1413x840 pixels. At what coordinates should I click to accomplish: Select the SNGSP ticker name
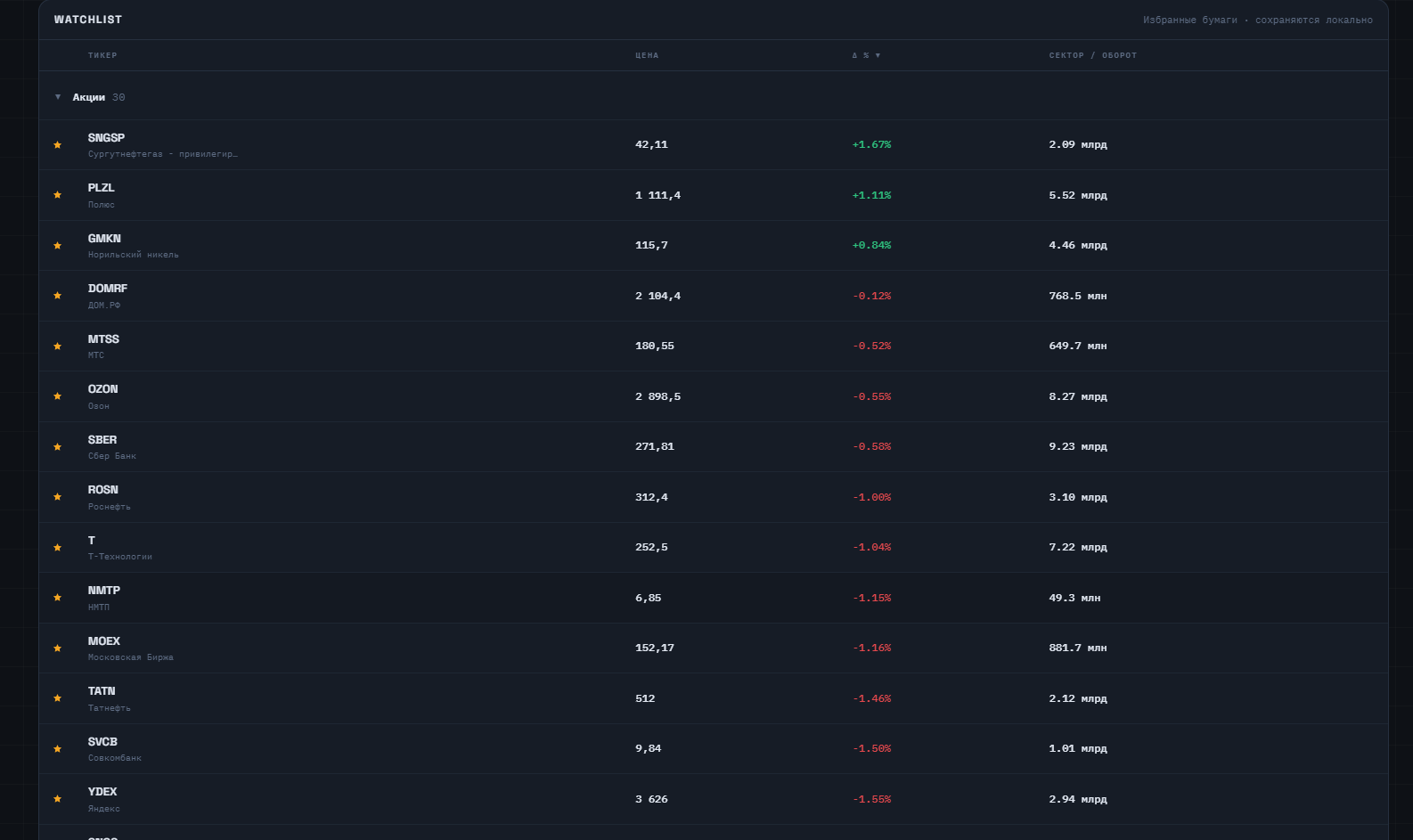click(x=106, y=138)
